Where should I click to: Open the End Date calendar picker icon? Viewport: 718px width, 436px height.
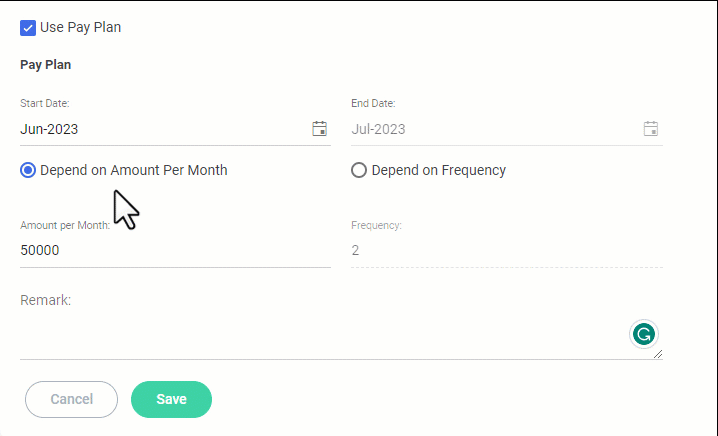coord(651,128)
